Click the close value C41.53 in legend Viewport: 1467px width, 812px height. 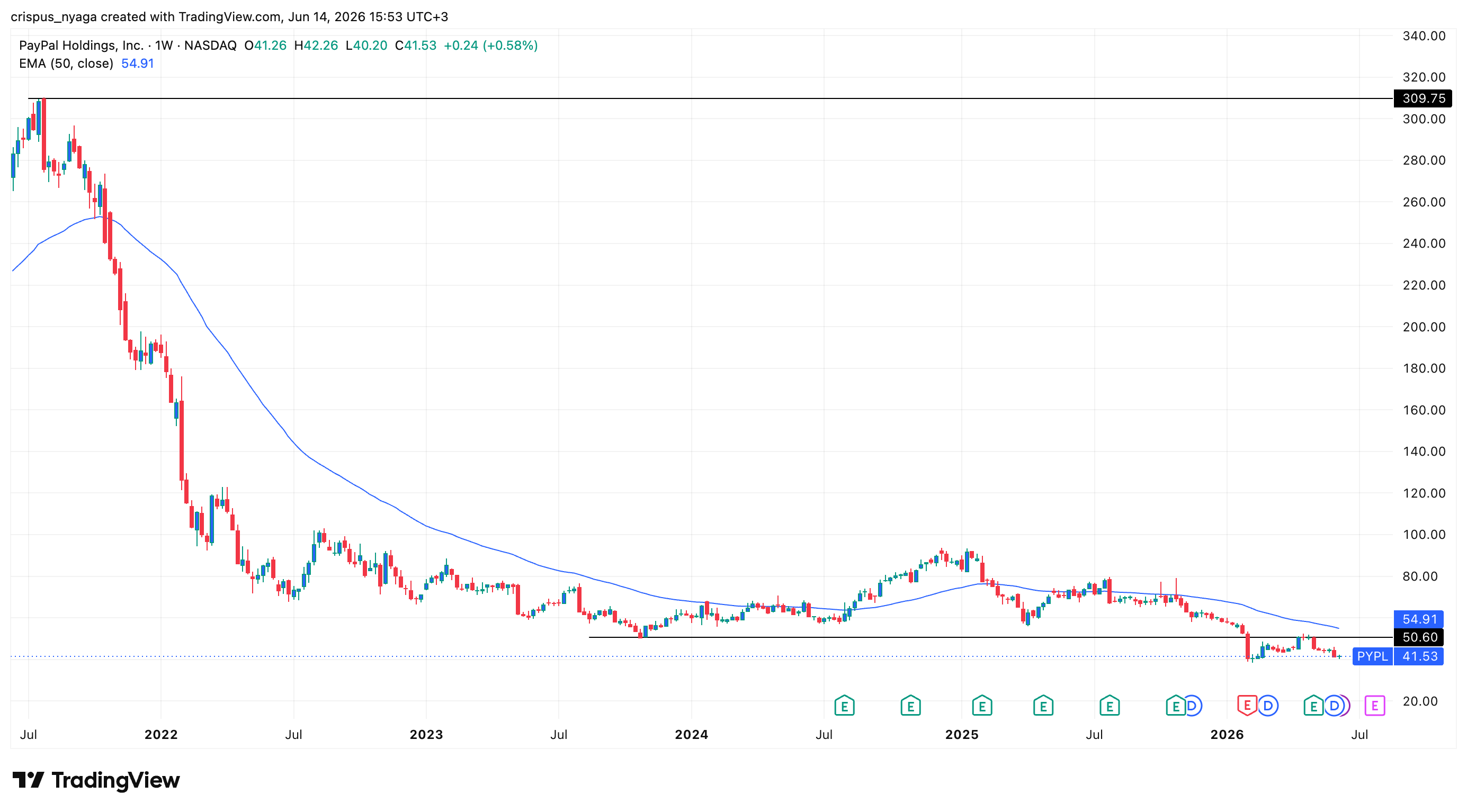tap(416, 46)
